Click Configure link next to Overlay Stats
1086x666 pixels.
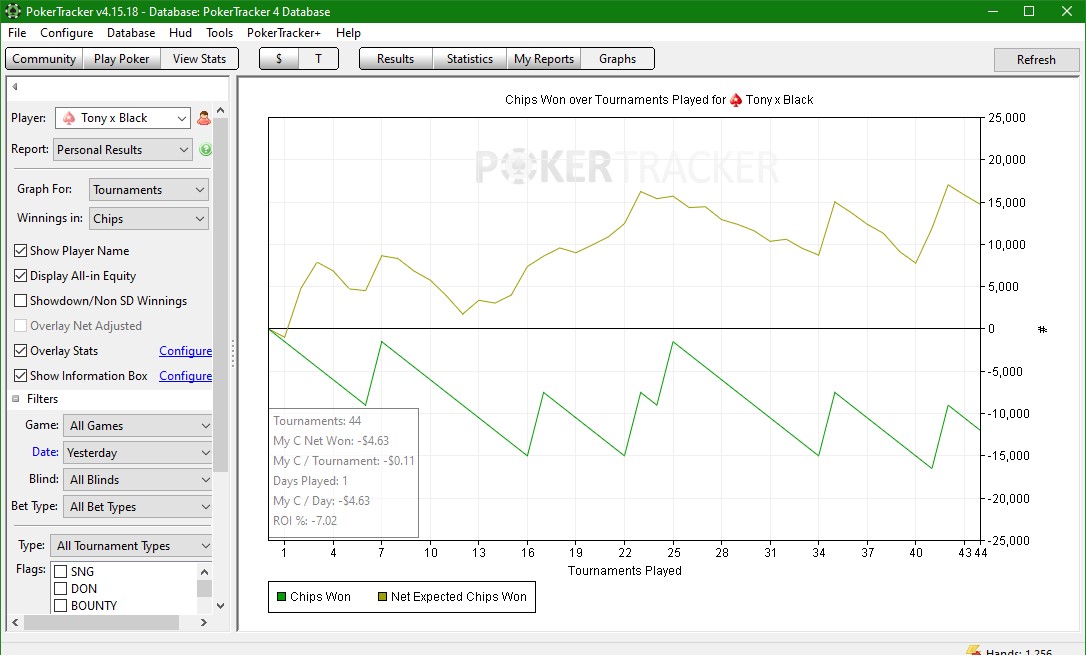(186, 350)
